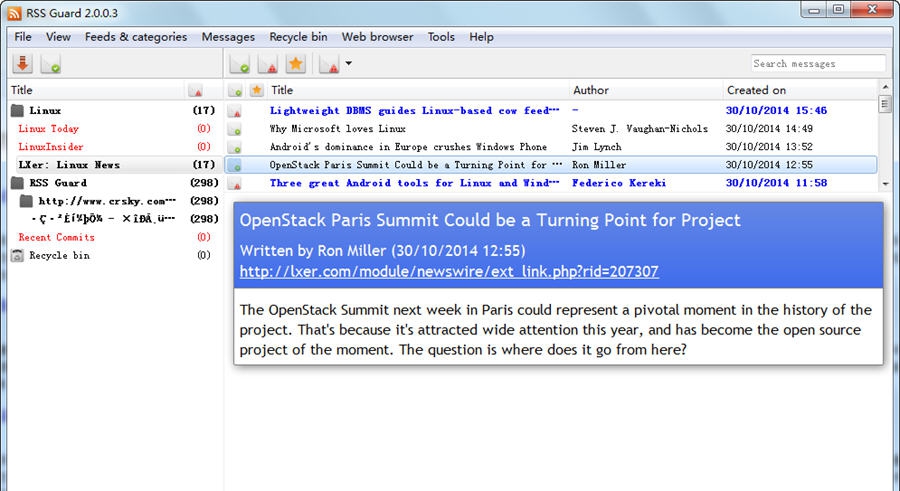The height and width of the screenshot is (491, 900).
Task: Click the Recycle bin icon in feeds tree
Action: (x=17, y=256)
